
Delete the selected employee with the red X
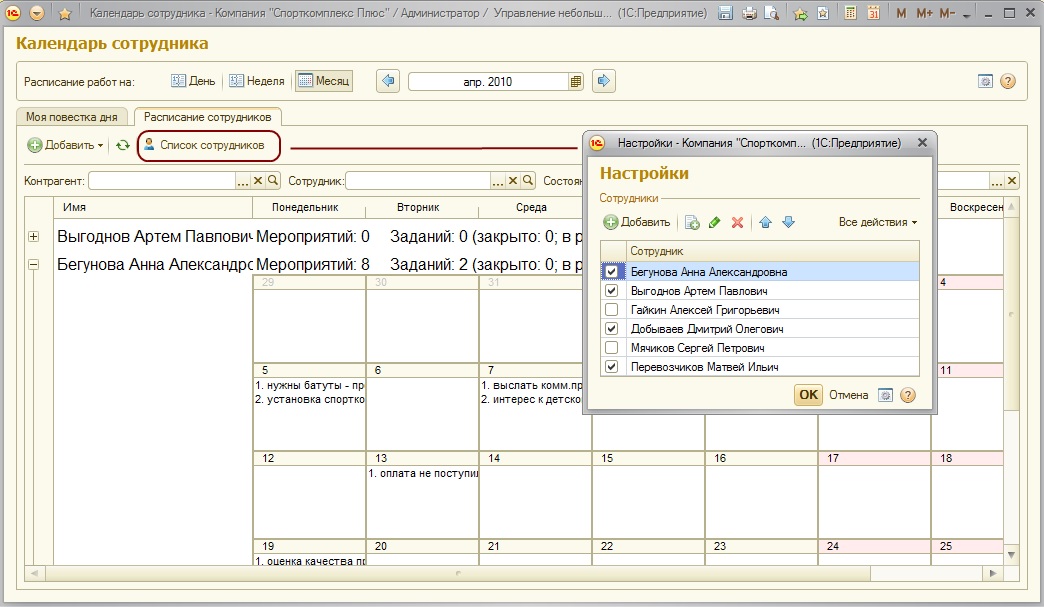737,222
